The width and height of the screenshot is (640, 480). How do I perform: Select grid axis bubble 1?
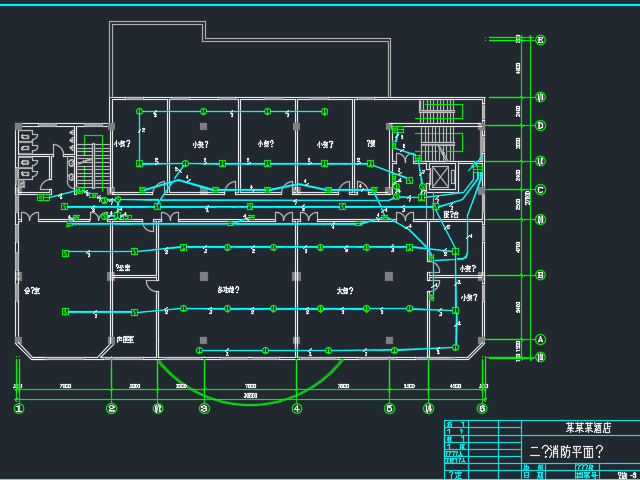coord(19,408)
